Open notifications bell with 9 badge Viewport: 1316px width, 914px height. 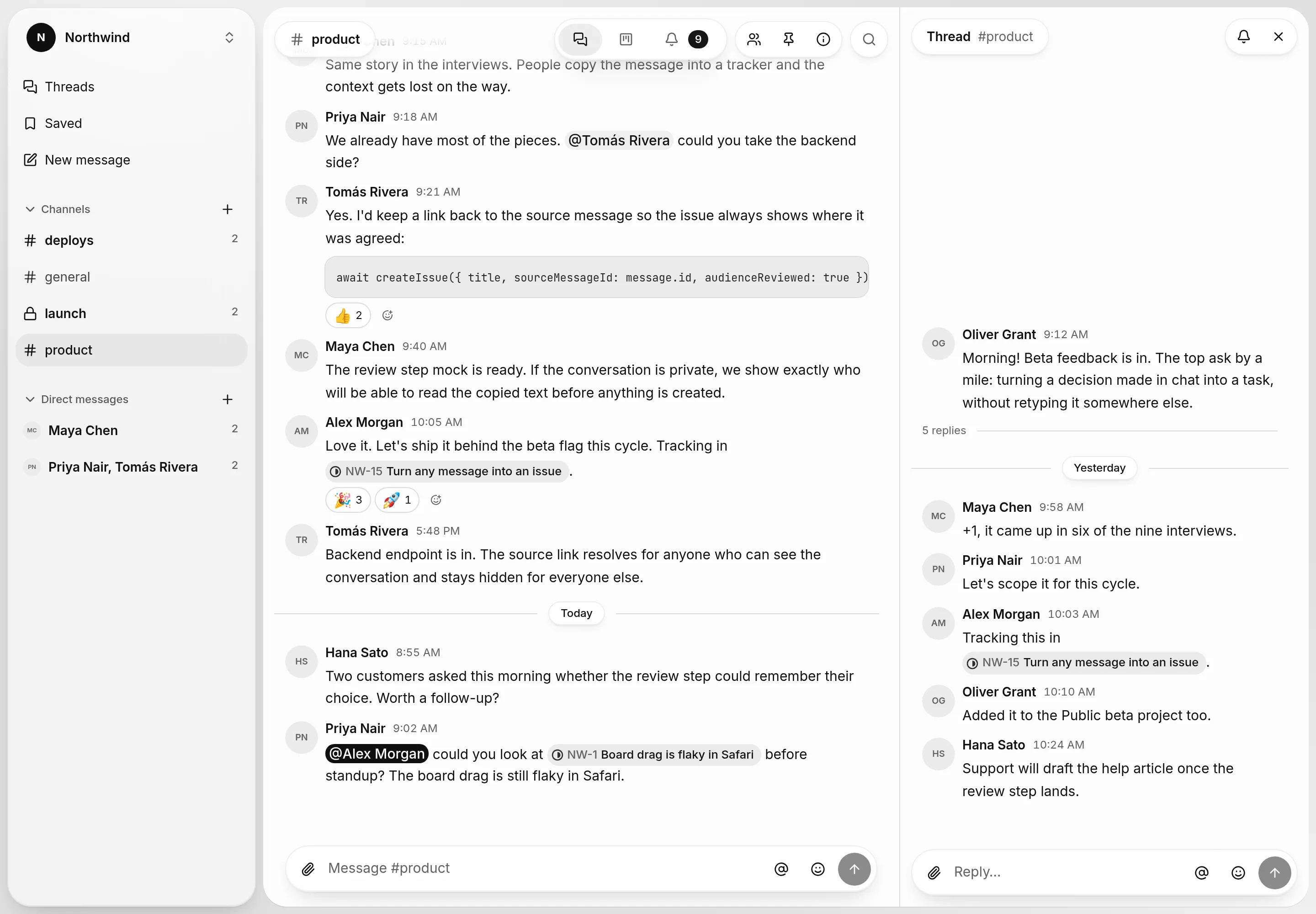click(x=686, y=39)
